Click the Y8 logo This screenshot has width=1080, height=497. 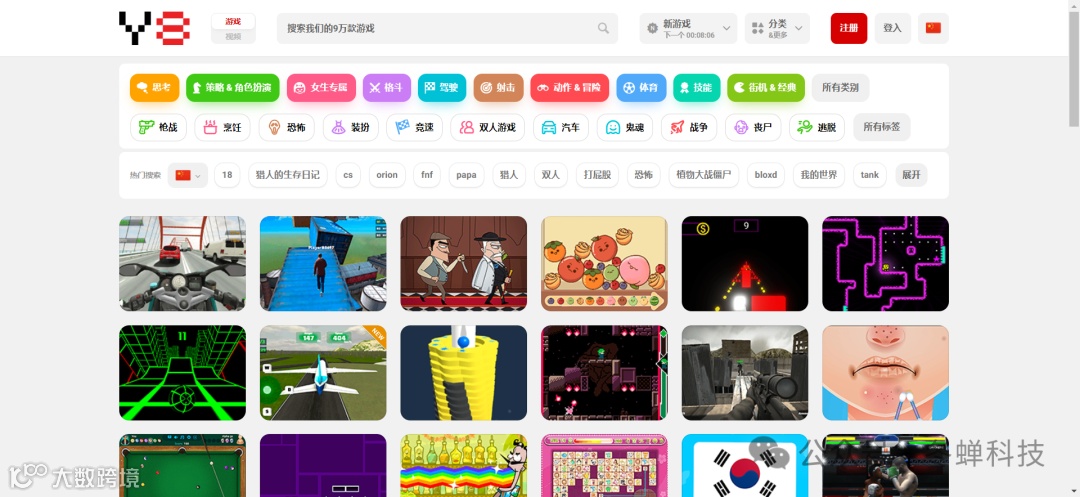coord(155,28)
